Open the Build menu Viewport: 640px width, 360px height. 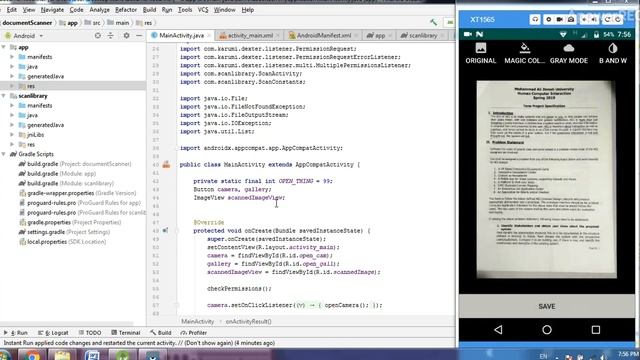tap(149, 9)
